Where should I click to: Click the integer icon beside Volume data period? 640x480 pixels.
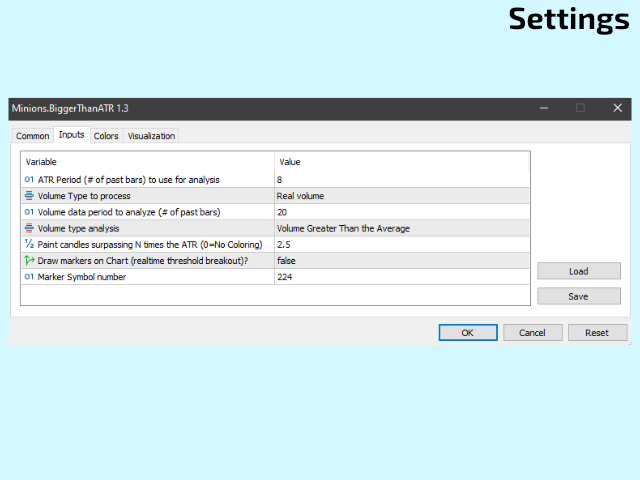29,212
